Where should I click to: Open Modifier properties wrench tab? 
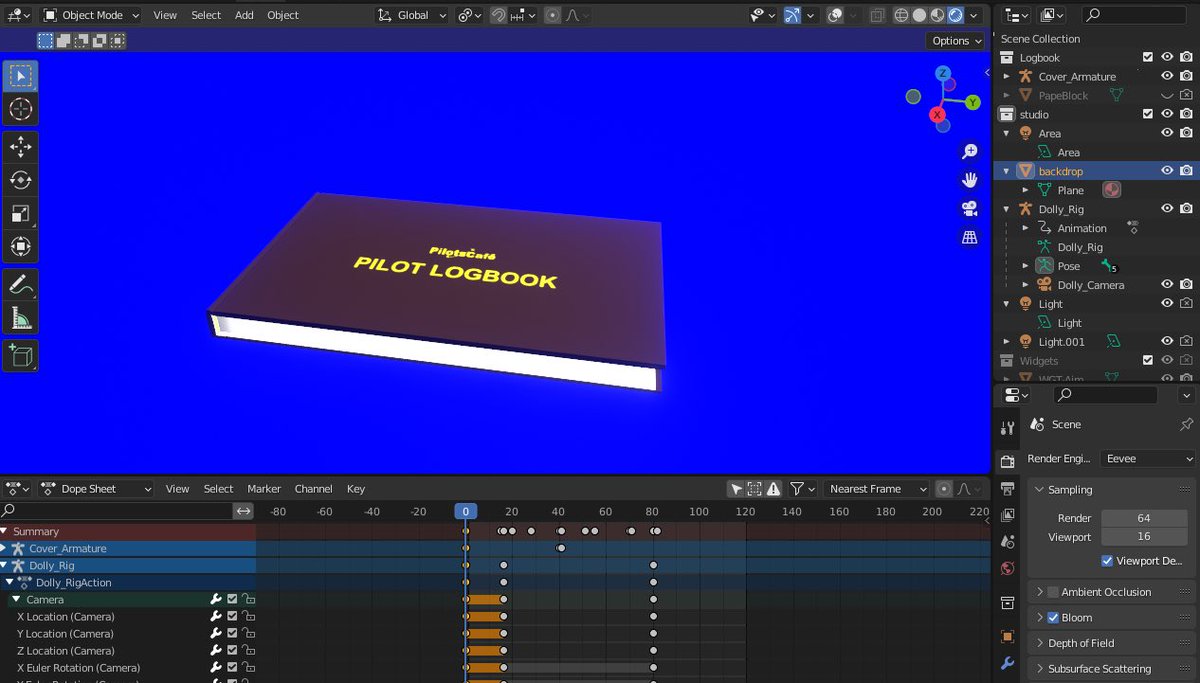pos(1007,664)
